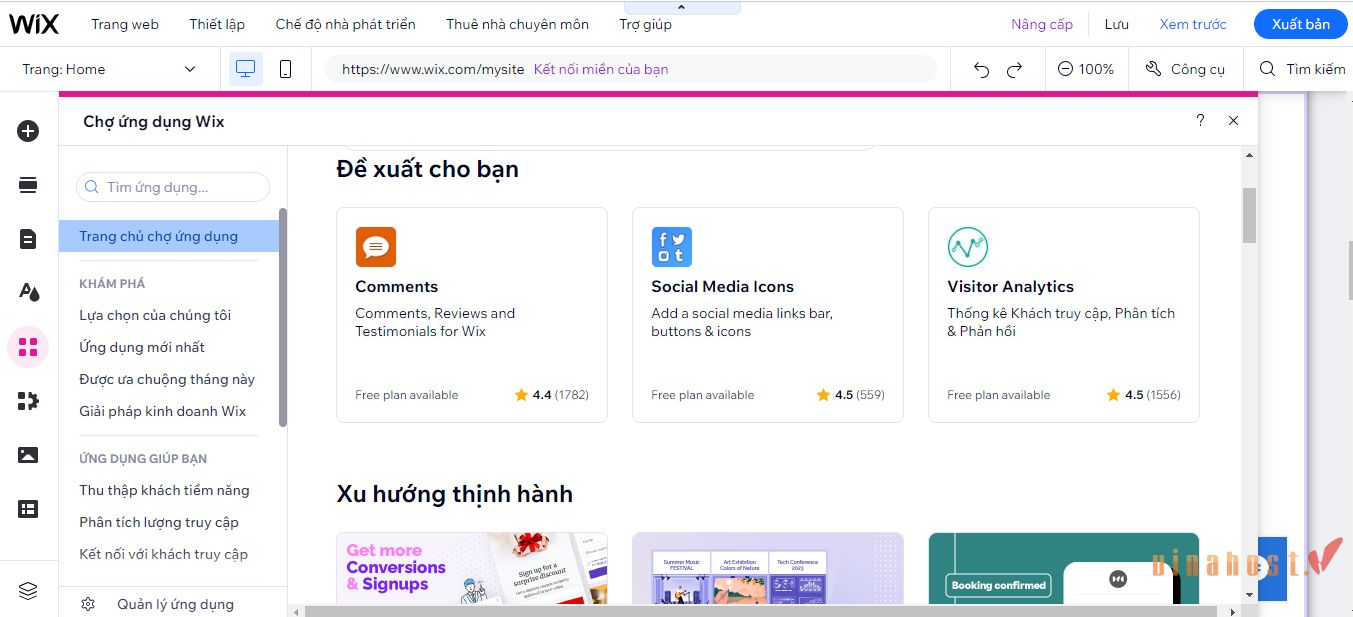
Task: Open the Social Media Icons app title
Action: tap(723, 286)
